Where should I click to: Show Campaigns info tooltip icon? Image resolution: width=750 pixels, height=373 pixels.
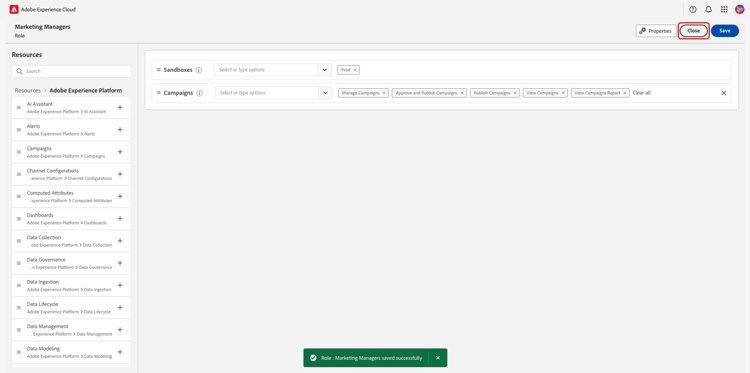coord(200,93)
